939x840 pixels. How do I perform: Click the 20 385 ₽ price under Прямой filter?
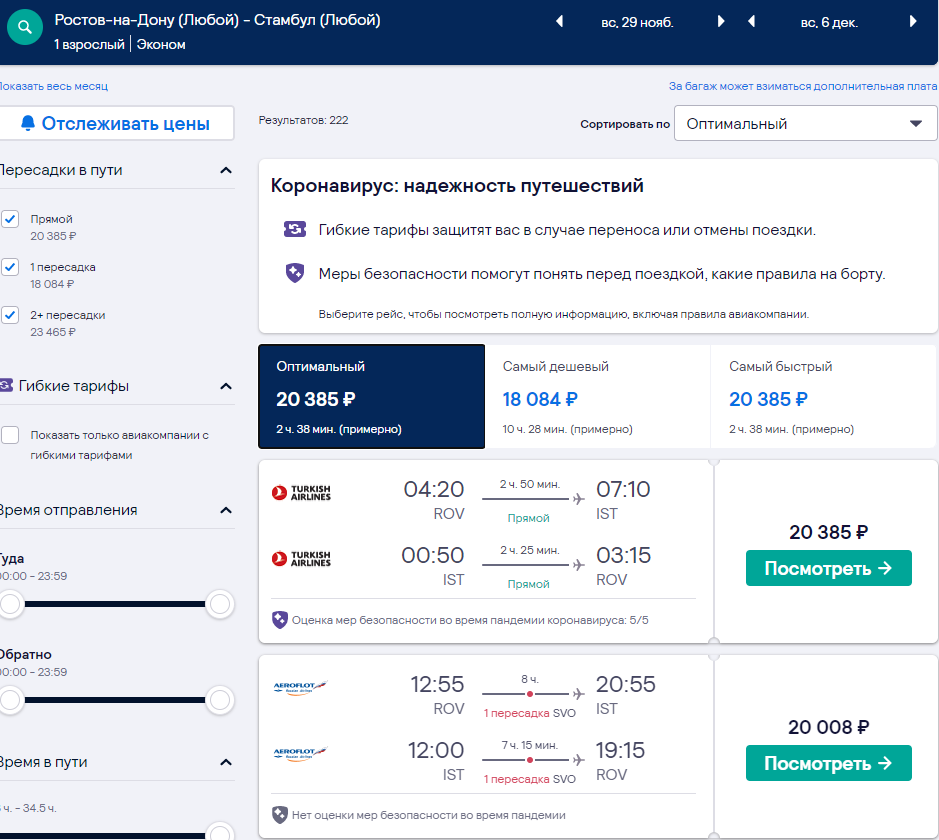click(x=53, y=236)
